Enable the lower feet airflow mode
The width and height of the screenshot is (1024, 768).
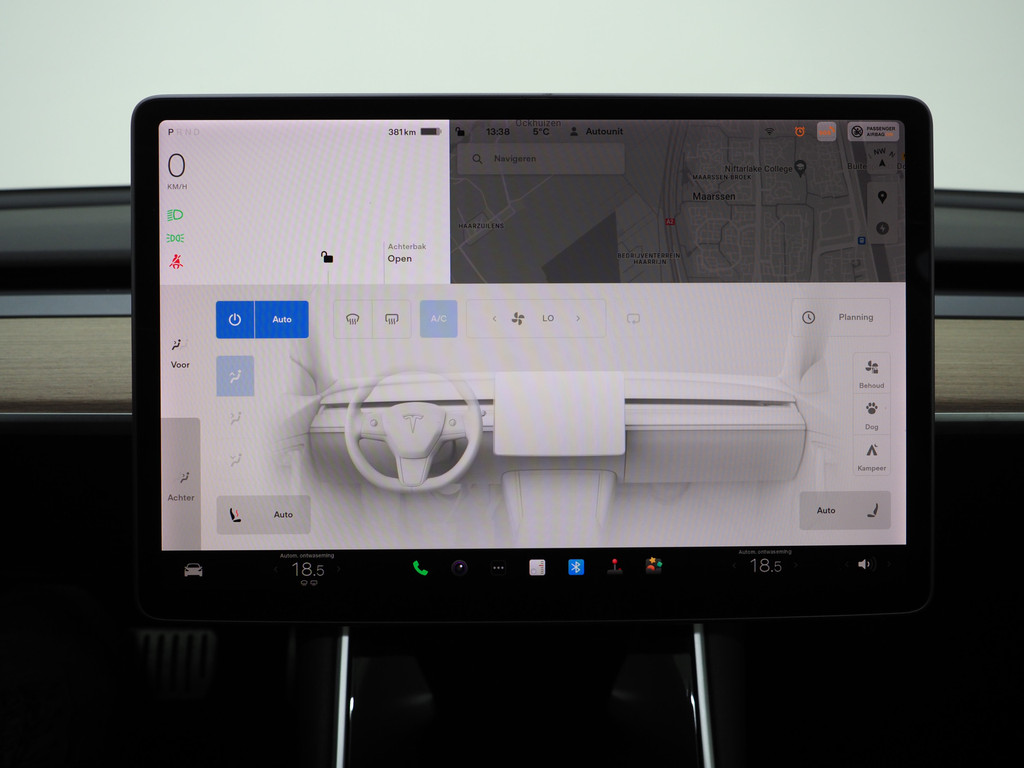pos(235,460)
